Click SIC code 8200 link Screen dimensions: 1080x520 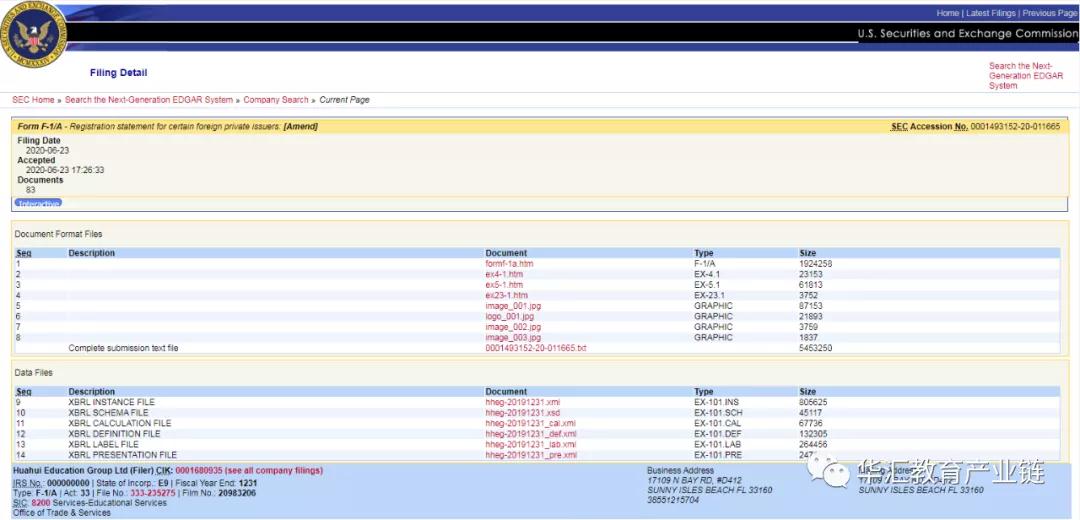[x=41, y=503]
